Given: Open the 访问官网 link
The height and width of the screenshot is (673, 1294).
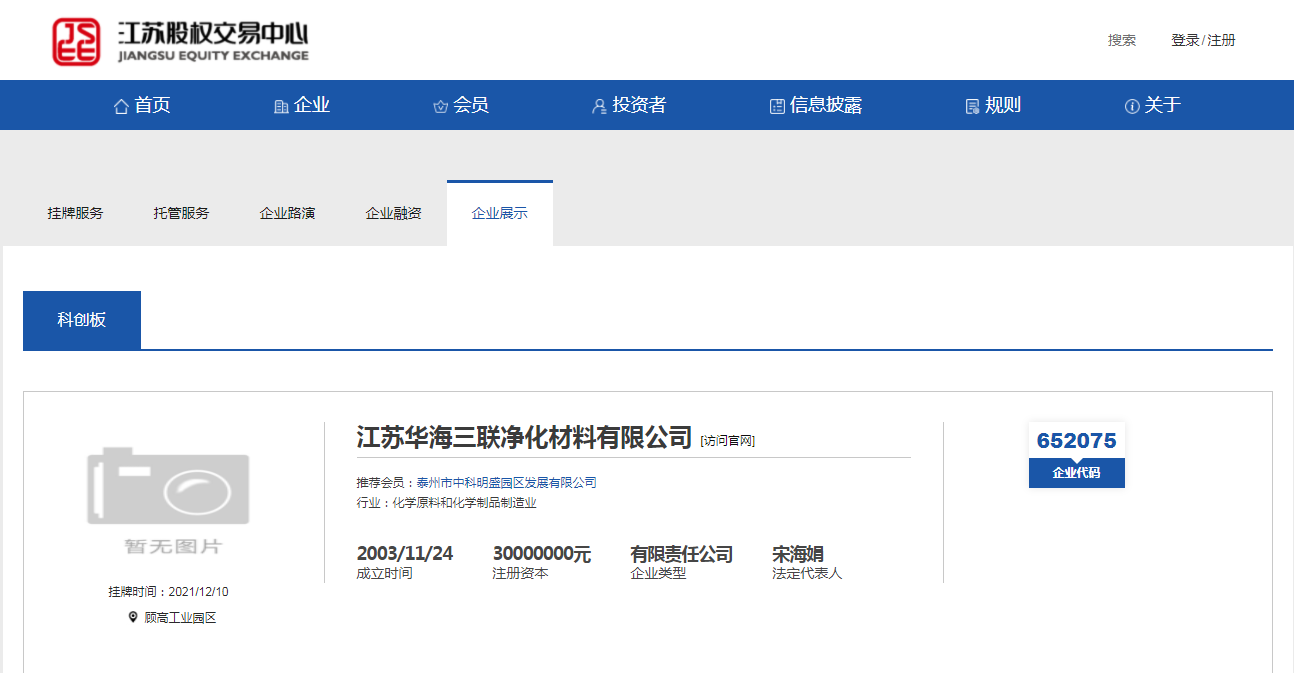Looking at the screenshot, I should [x=727, y=440].
